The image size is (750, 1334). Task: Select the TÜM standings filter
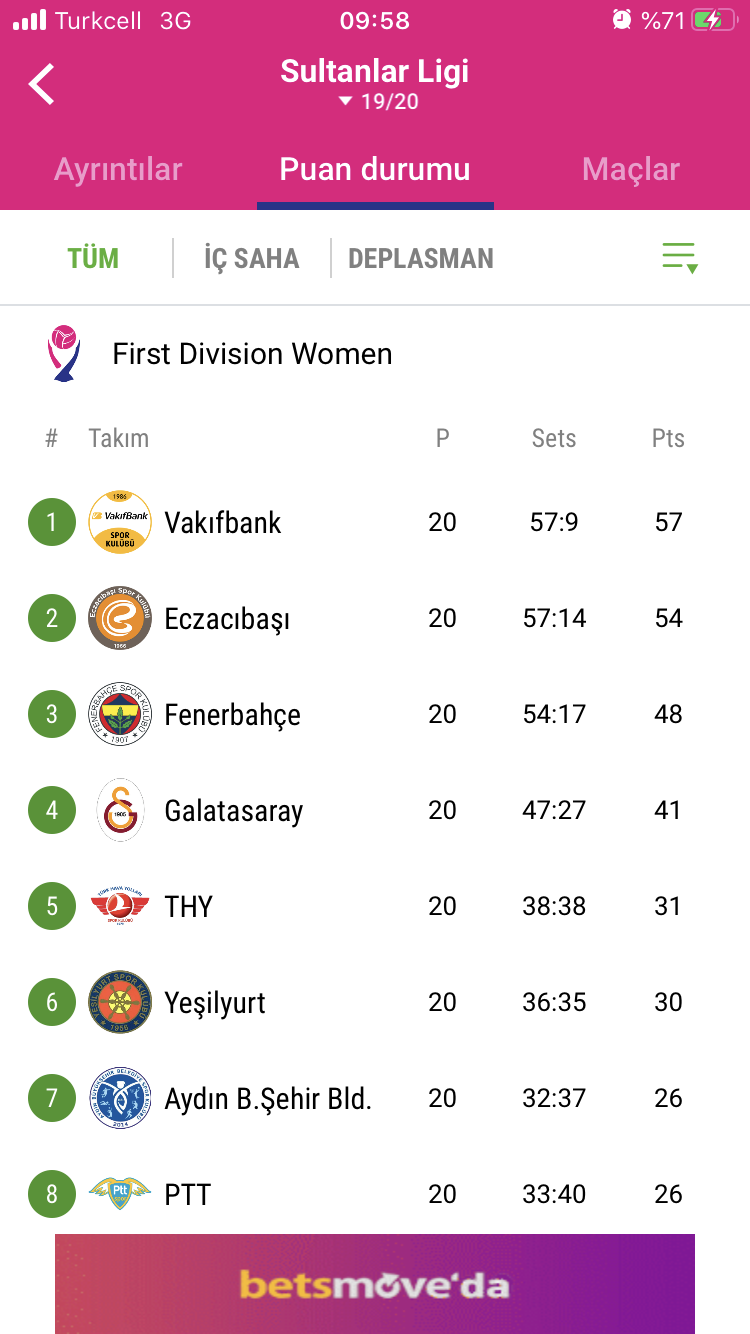[x=93, y=258]
